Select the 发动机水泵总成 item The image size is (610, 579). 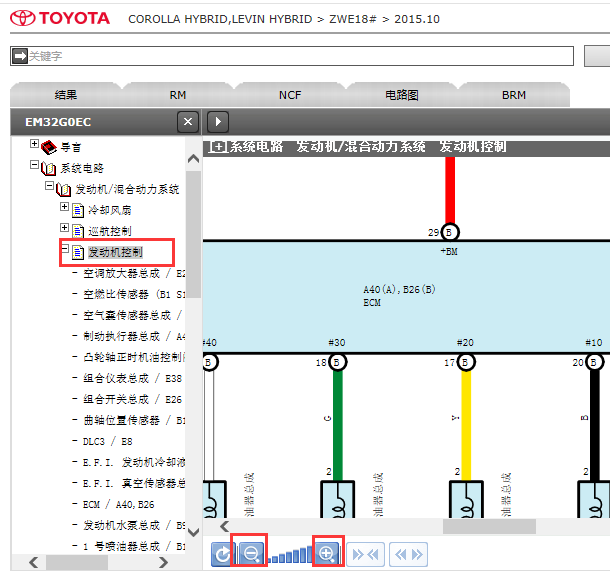click(134, 526)
